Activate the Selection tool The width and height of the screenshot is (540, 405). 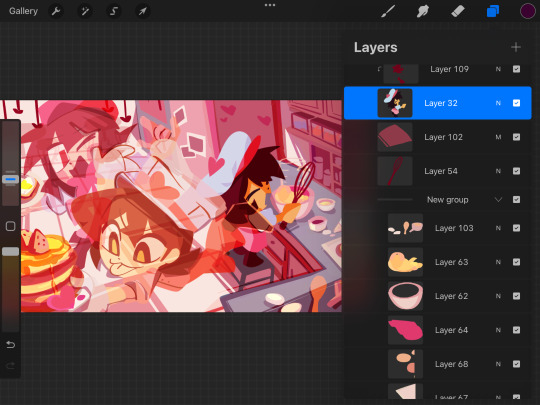pos(114,11)
